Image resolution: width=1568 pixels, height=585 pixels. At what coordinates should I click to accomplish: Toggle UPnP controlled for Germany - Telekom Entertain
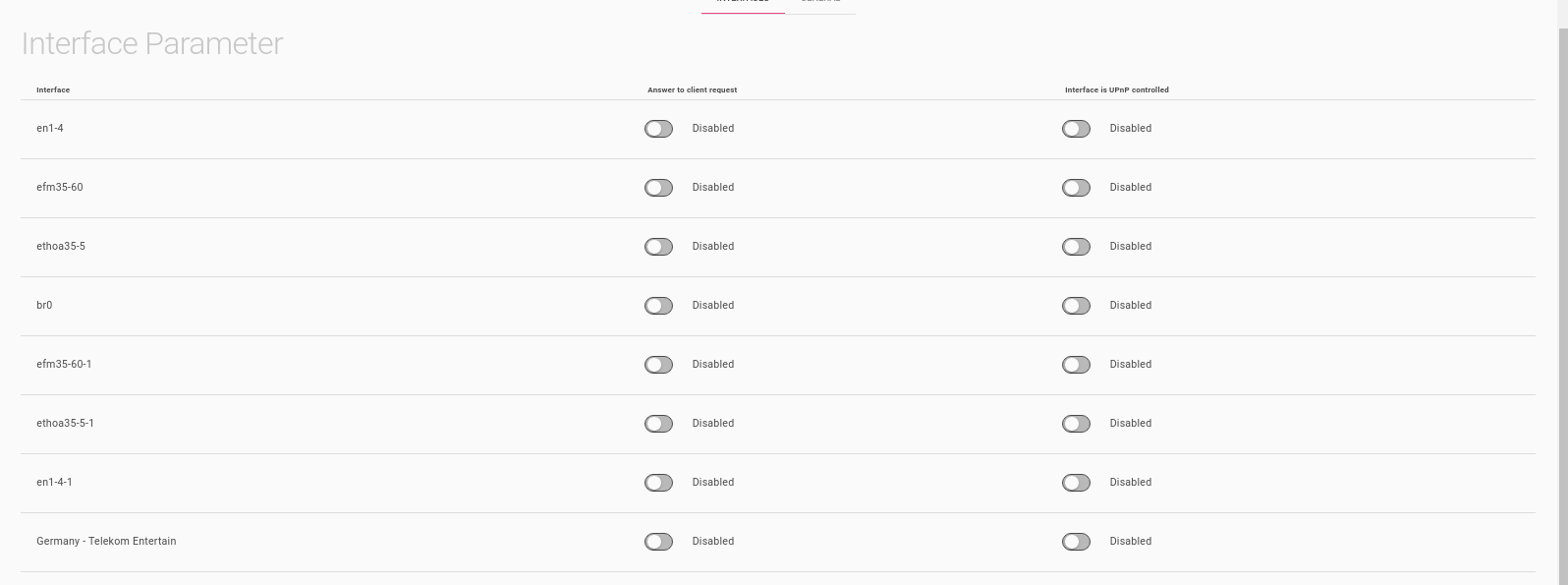pyautogui.click(x=1076, y=542)
